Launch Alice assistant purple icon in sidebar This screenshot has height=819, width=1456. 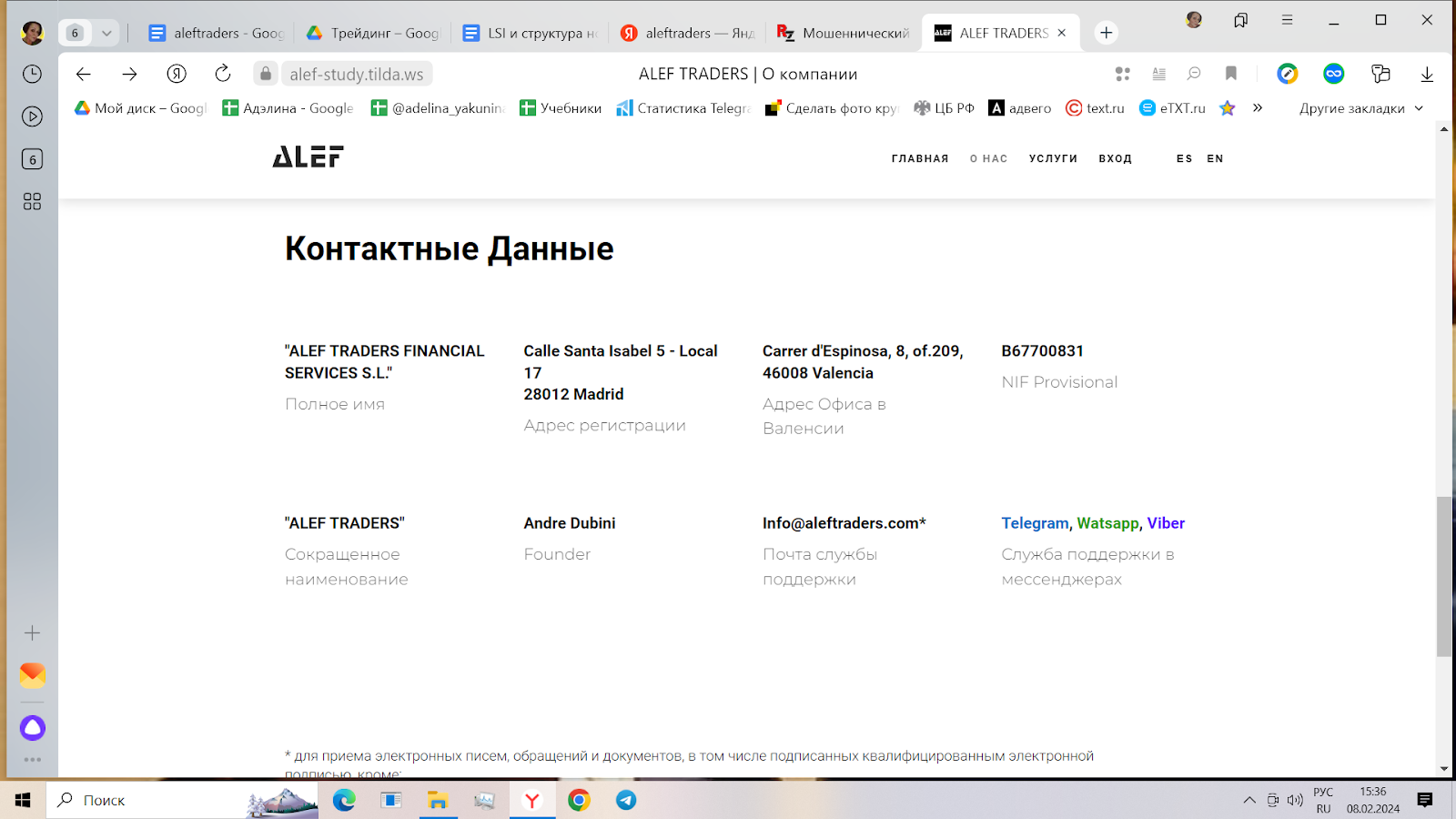[32, 728]
